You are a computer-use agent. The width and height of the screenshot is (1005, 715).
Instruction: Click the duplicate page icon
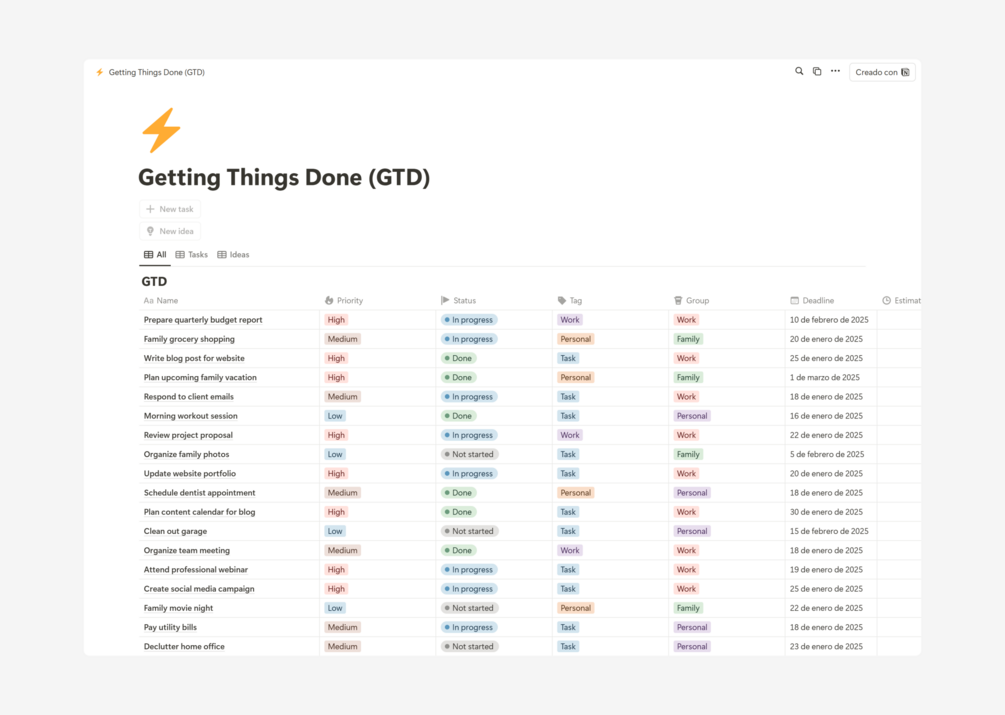tap(817, 72)
